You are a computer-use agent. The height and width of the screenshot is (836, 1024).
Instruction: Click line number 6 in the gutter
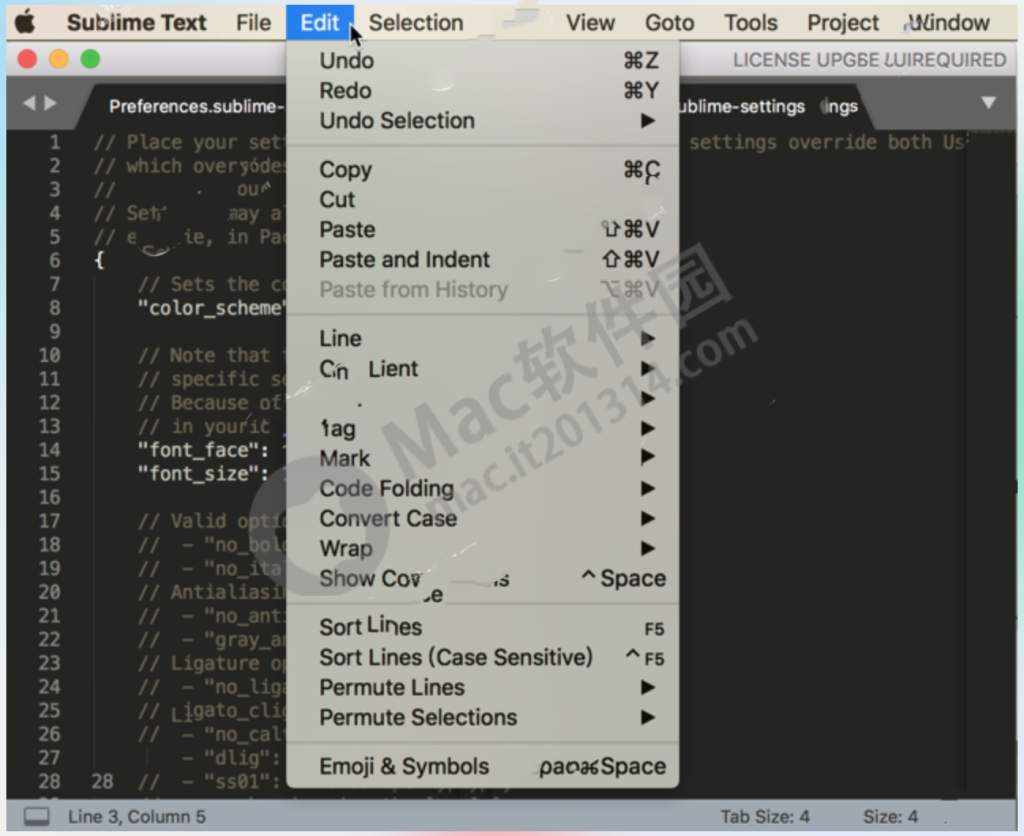pos(55,261)
